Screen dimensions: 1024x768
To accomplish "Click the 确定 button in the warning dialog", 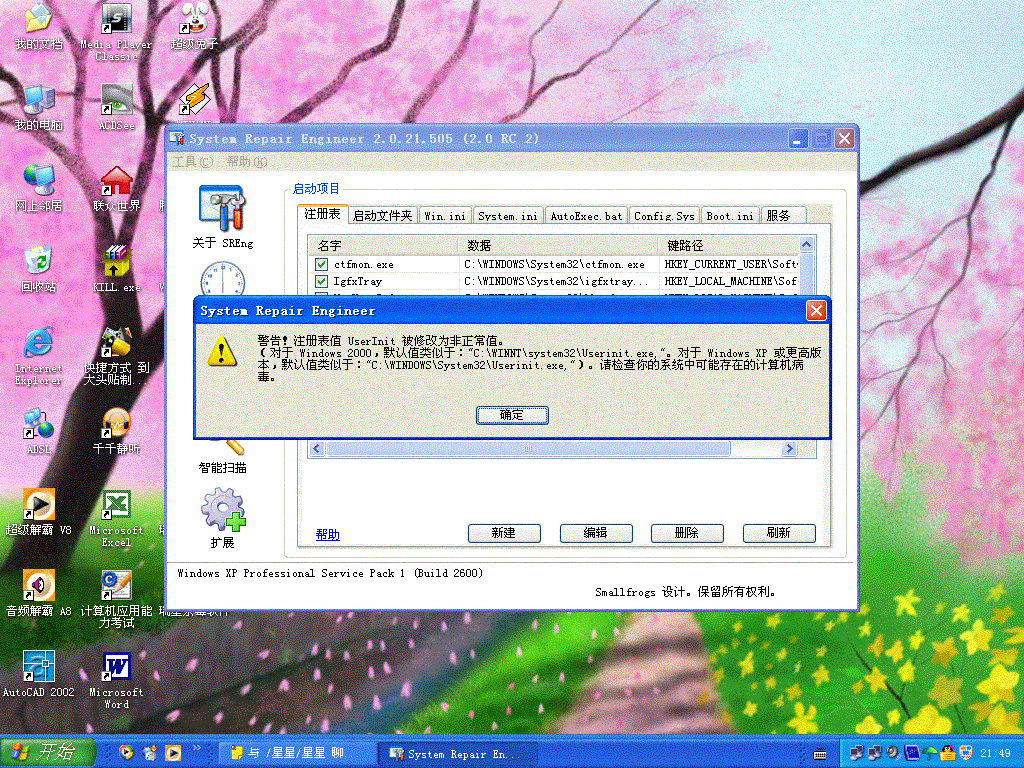I will 512,415.
